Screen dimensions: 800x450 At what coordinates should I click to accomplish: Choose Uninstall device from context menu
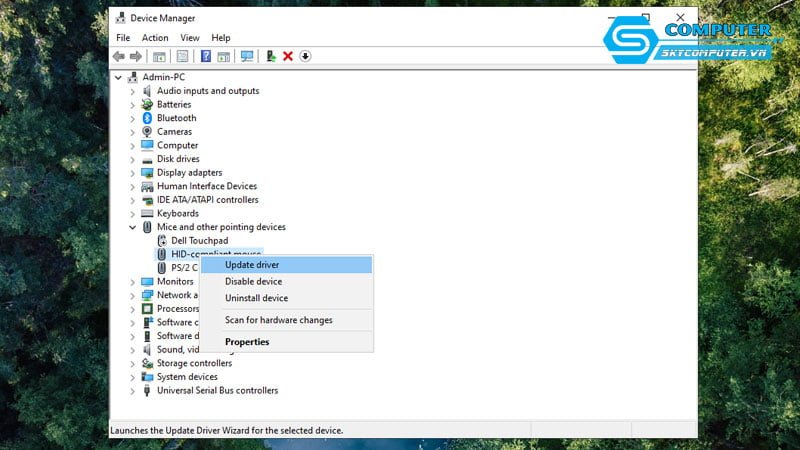pyautogui.click(x=286, y=298)
